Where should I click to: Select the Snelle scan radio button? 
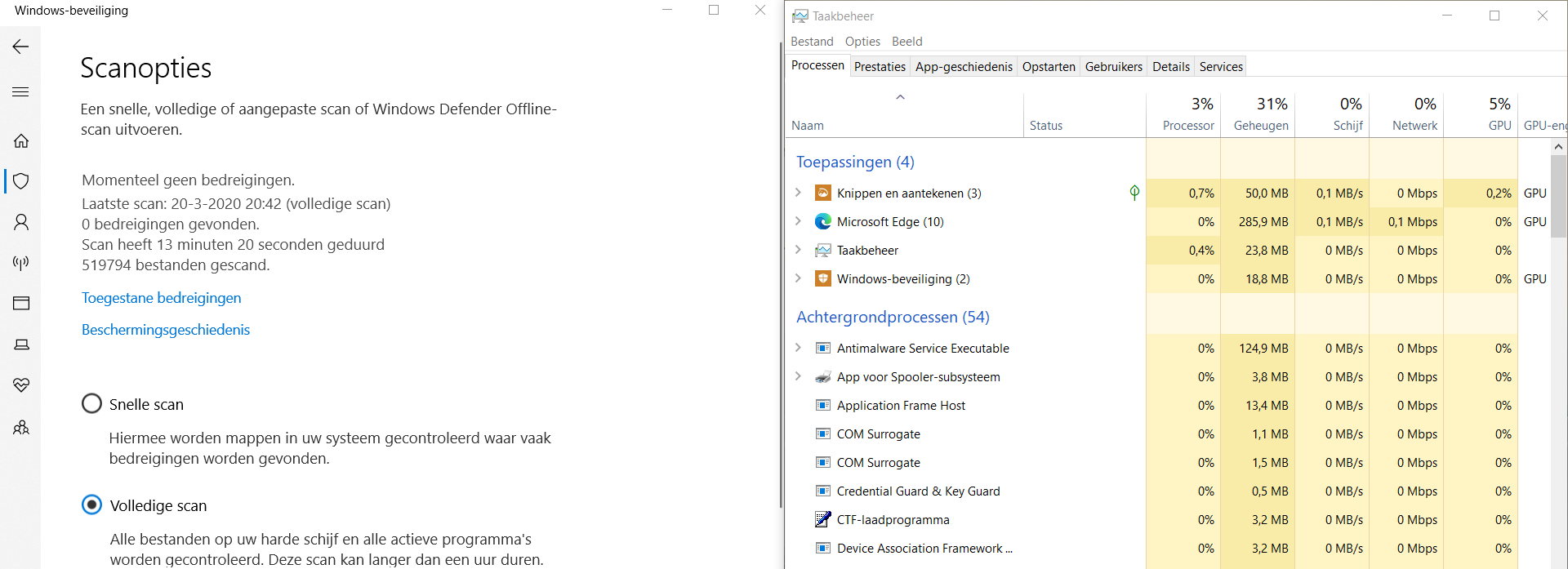(92, 404)
